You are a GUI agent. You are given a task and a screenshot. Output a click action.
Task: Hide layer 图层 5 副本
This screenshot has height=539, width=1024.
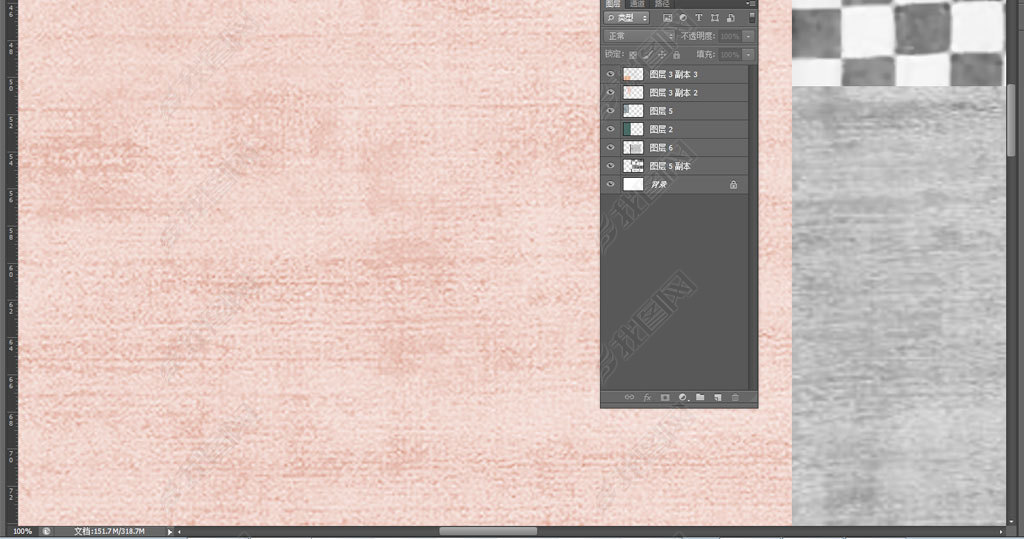pyautogui.click(x=611, y=166)
